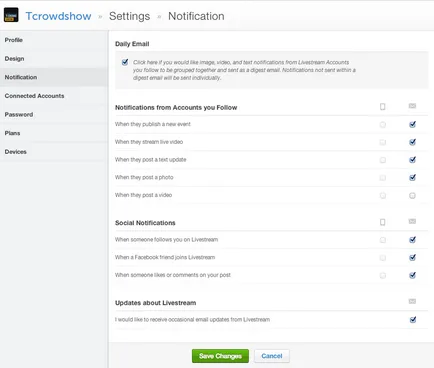Viewport: 434px width, 368px height.
Task: Click 'I would like to receive occasional email updates from Livestream' label
Action: tap(192, 320)
